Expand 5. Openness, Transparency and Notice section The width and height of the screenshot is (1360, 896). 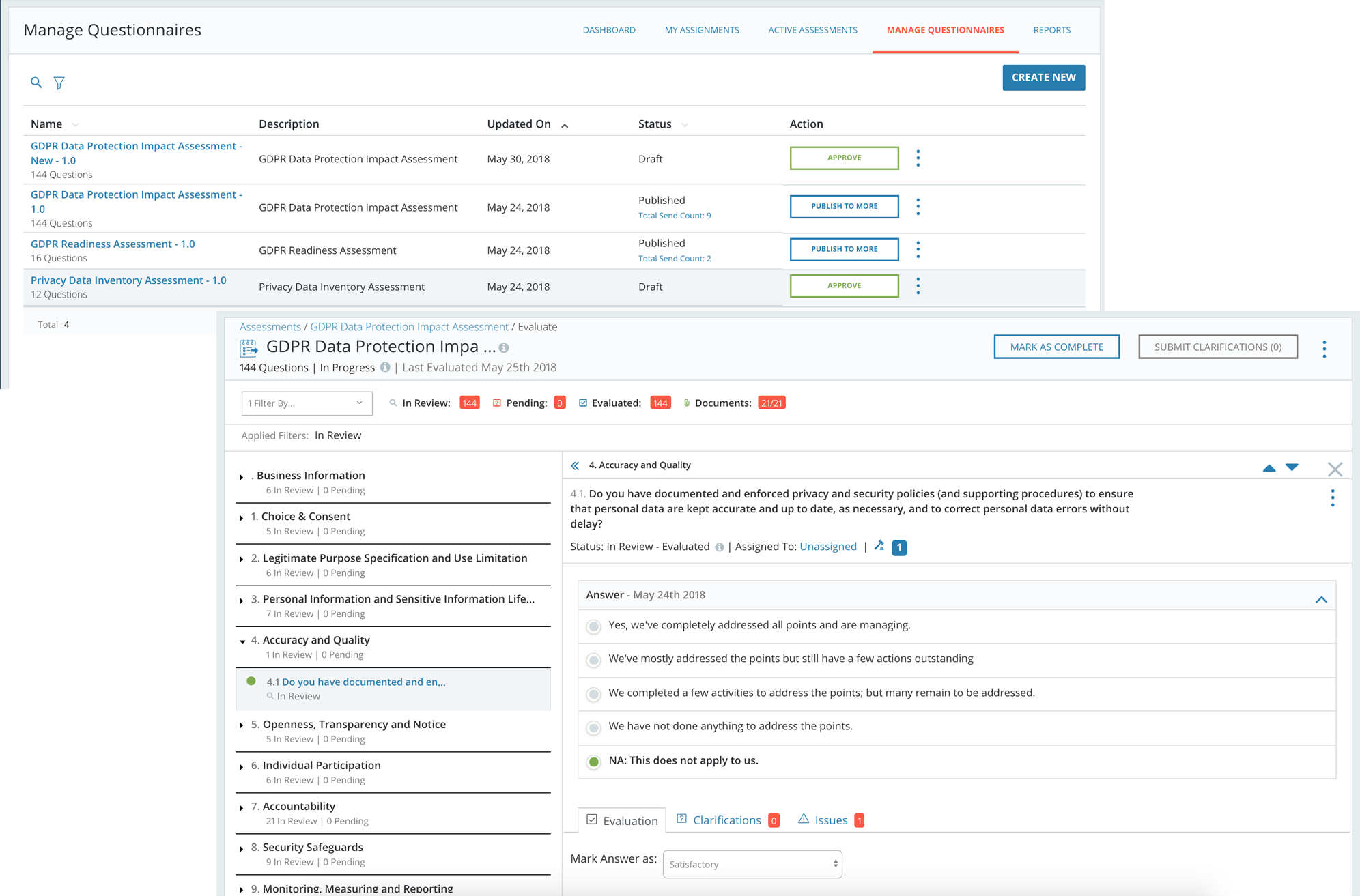coord(242,725)
